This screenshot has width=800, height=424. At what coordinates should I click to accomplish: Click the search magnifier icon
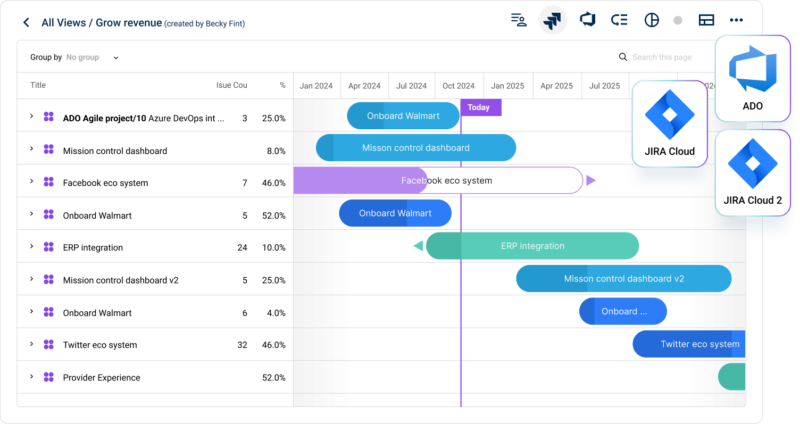coord(623,57)
